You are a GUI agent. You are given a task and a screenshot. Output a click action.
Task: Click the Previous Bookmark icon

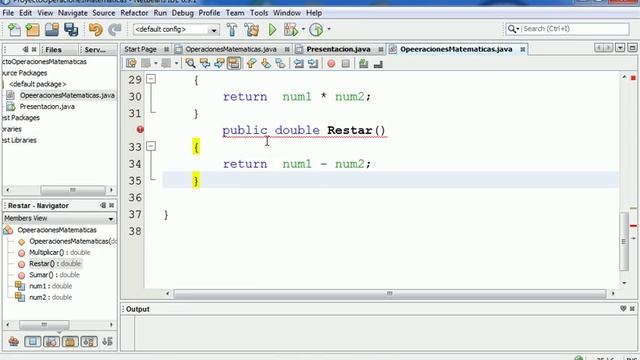[251, 63]
